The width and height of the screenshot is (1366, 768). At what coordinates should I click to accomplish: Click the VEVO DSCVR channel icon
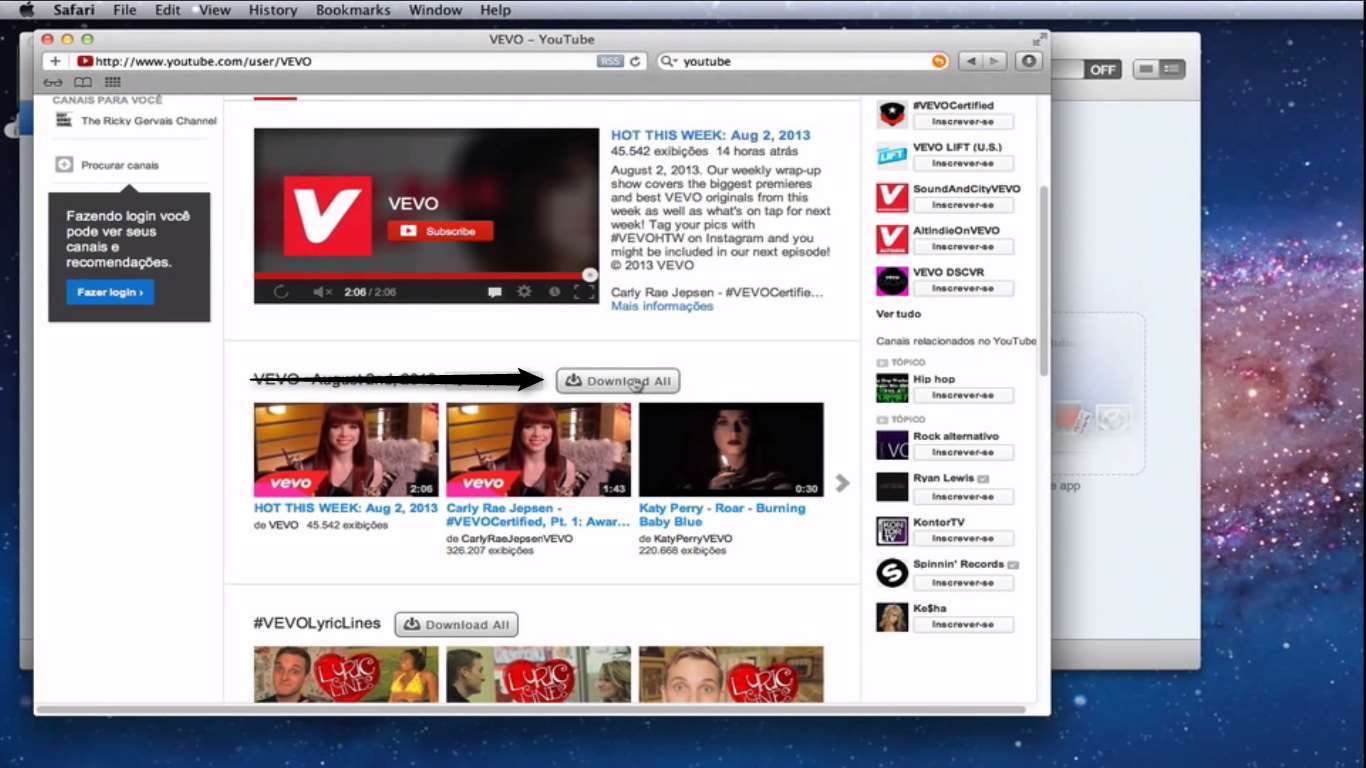[892, 281]
